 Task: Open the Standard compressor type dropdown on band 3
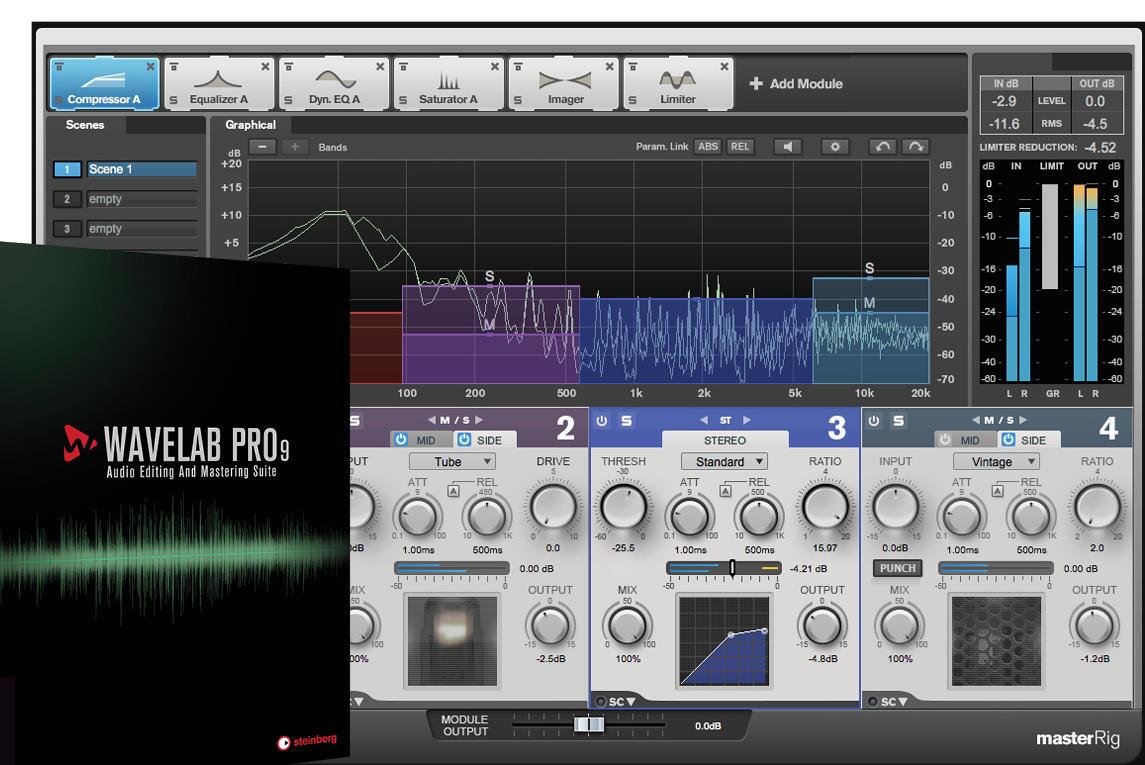pos(724,461)
